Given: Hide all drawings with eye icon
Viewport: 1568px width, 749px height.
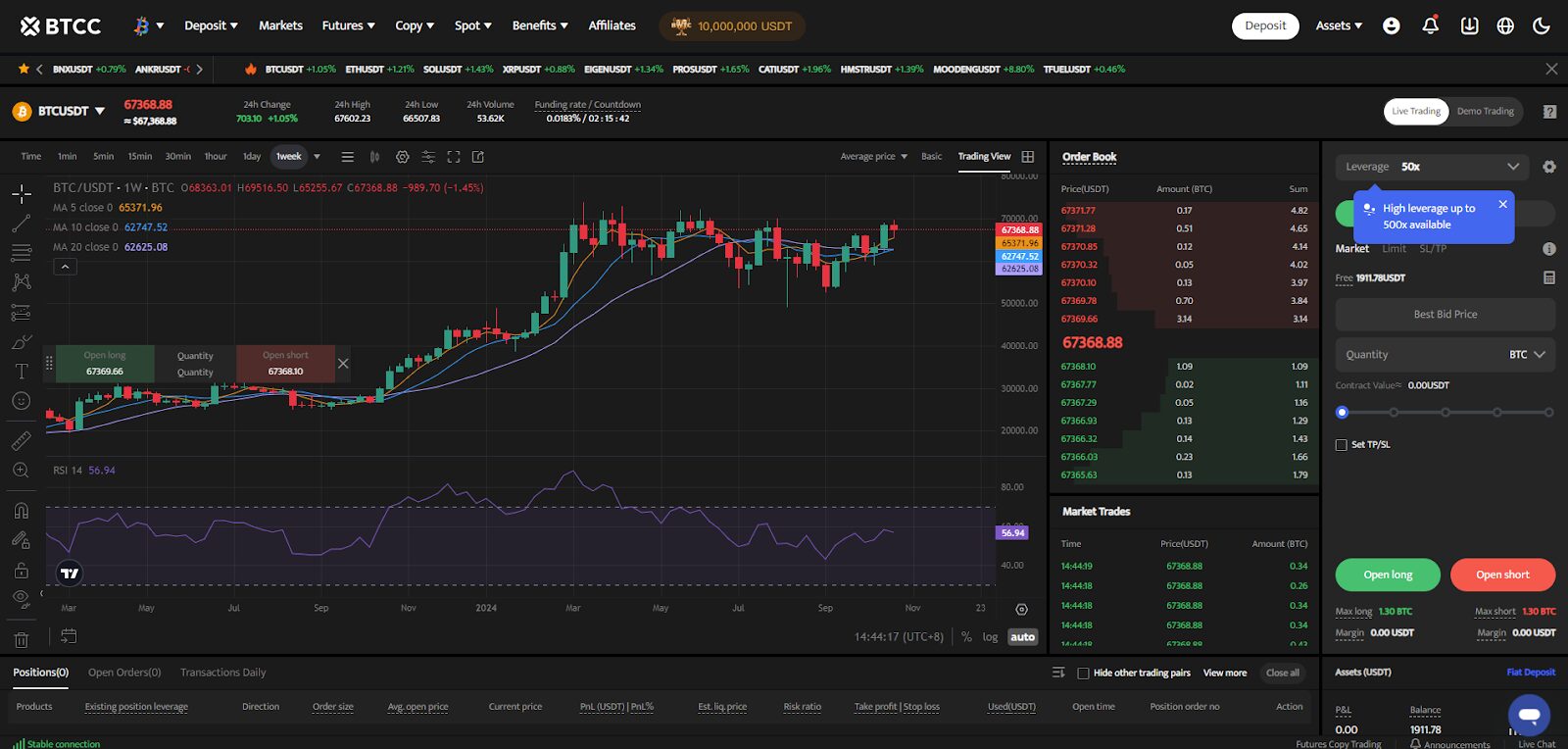Looking at the screenshot, I should click(22, 598).
